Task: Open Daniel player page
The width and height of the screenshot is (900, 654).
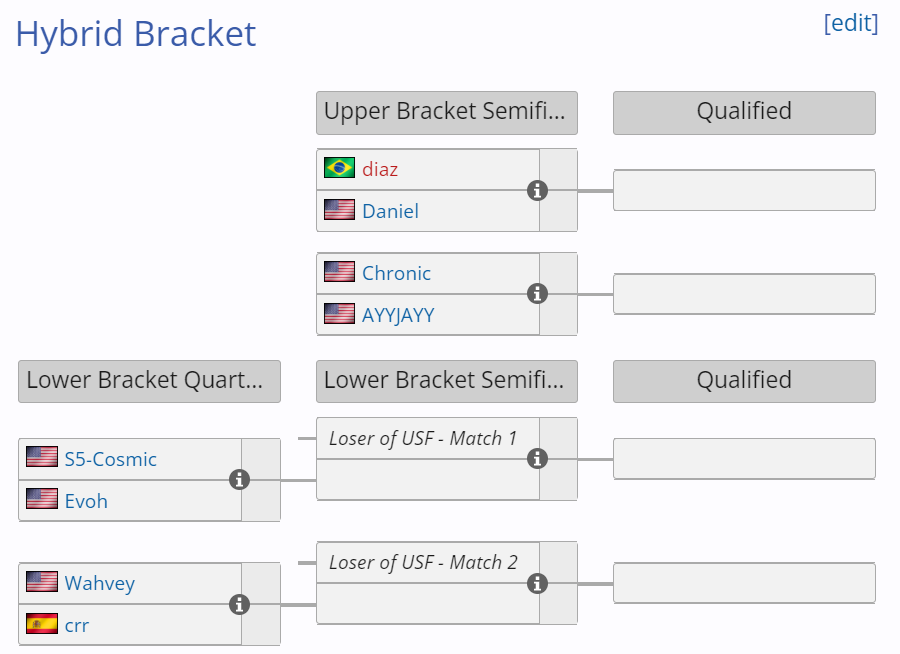Action: tap(390, 211)
